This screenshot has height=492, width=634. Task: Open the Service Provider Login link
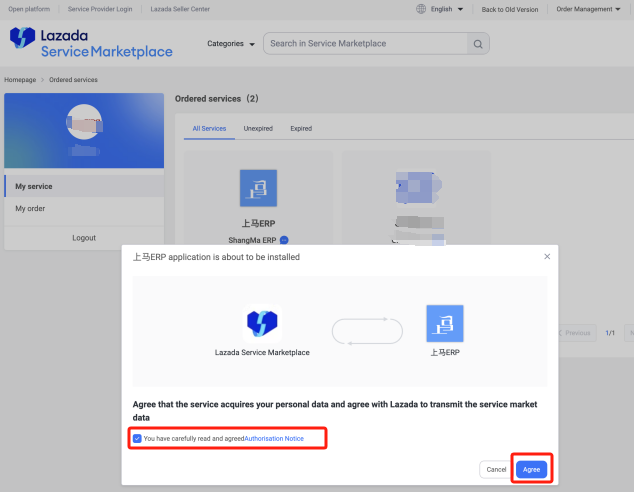click(100, 9)
